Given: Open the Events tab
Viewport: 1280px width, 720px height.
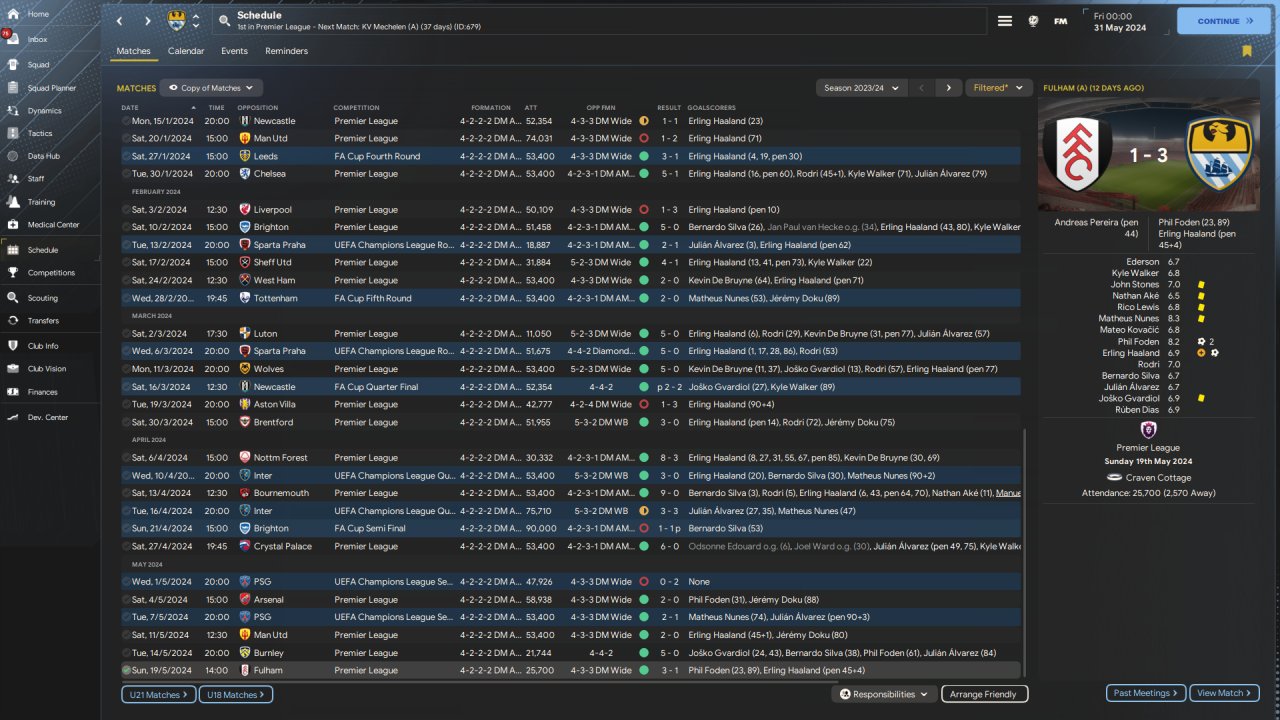Looking at the screenshot, I should (235, 51).
